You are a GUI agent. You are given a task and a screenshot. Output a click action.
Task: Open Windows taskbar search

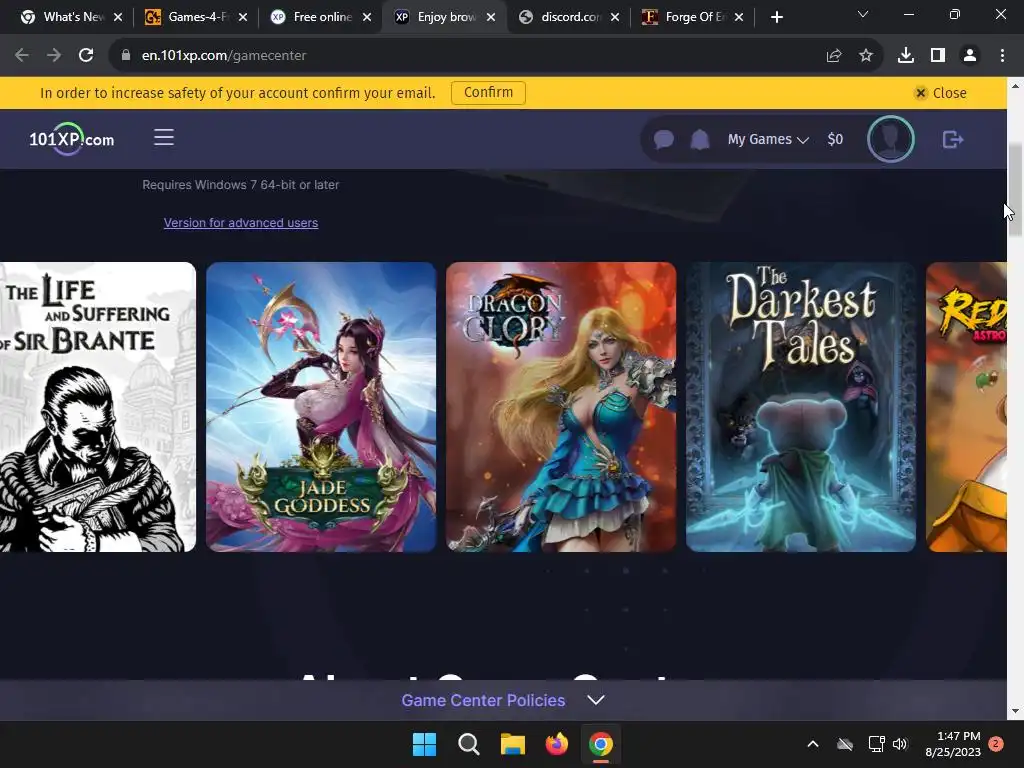tap(468, 744)
